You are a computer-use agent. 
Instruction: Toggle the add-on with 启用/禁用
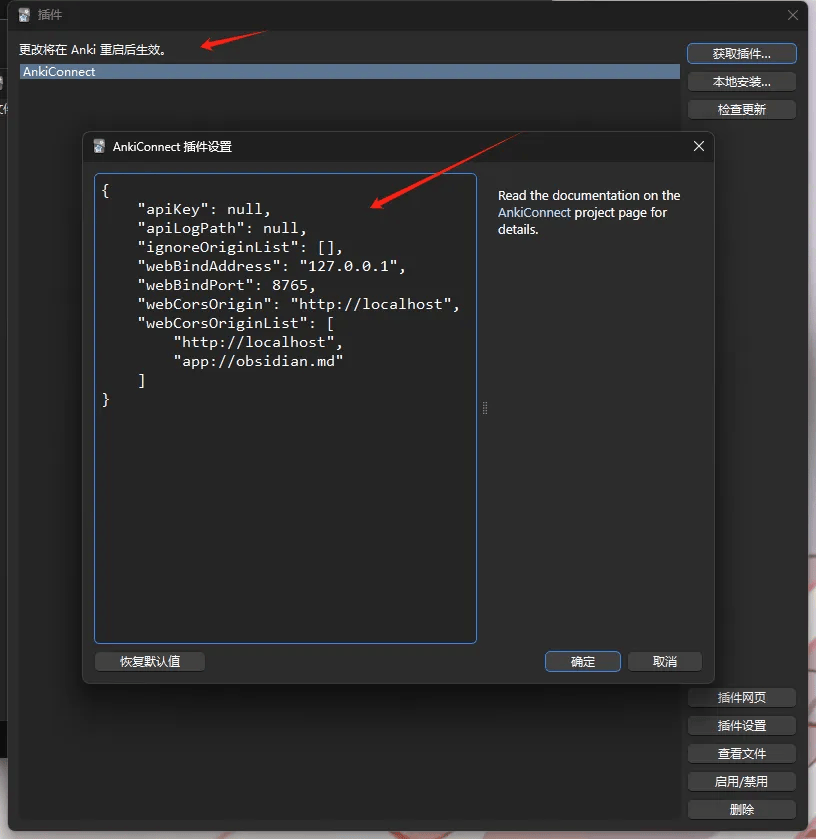[x=742, y=782]
